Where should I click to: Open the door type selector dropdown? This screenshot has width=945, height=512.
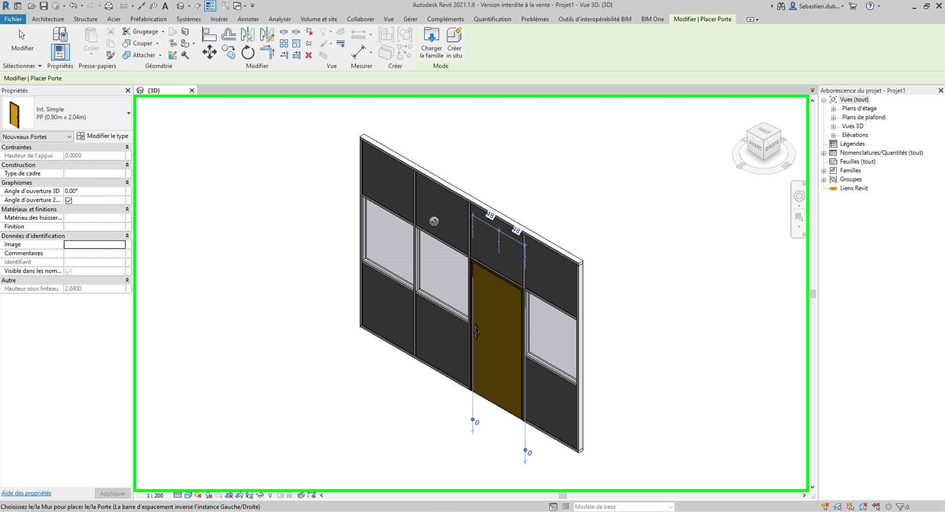(x=128, y=113)
